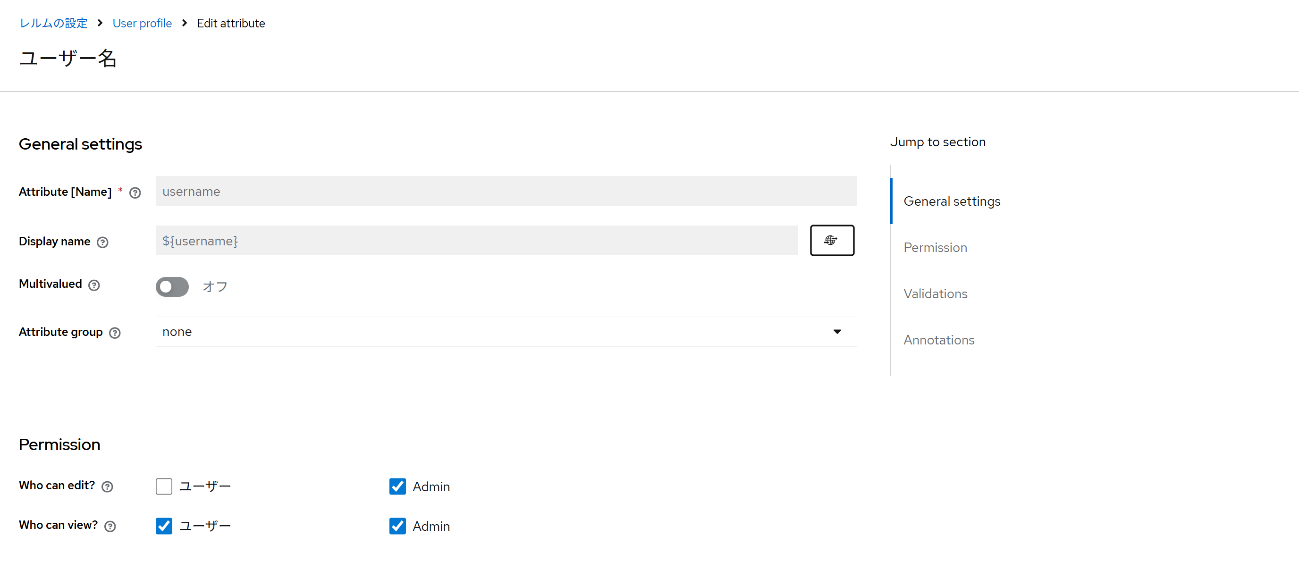
Task: Go to レルムの設定 breadcrumb link
Action: [x=54, y=23]
